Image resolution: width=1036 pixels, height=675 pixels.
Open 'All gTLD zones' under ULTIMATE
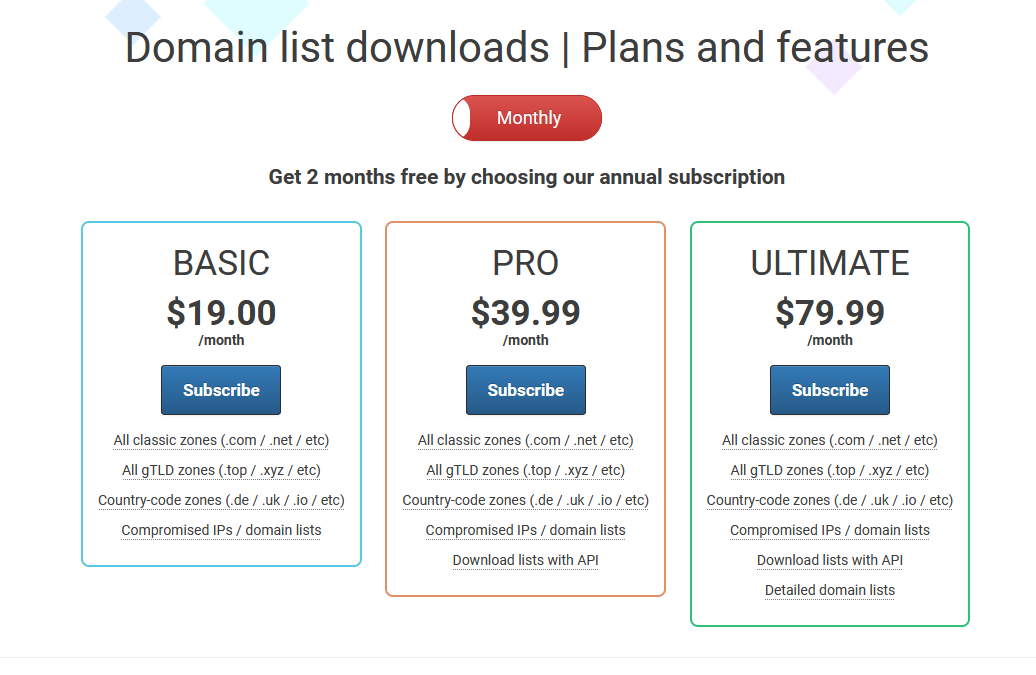click(x=829, y=470)
